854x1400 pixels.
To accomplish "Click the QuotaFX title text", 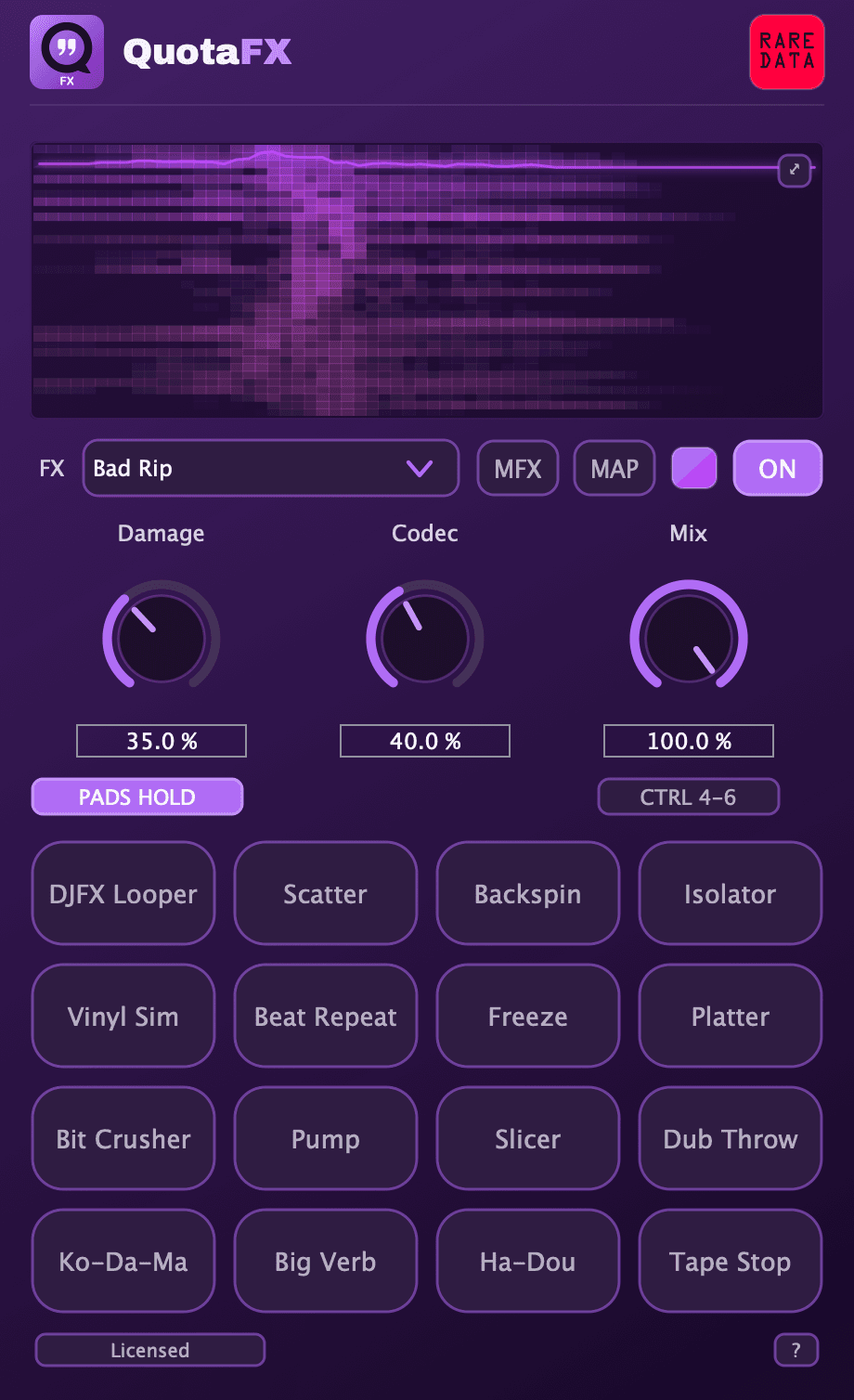I will [x=208, y=52].
